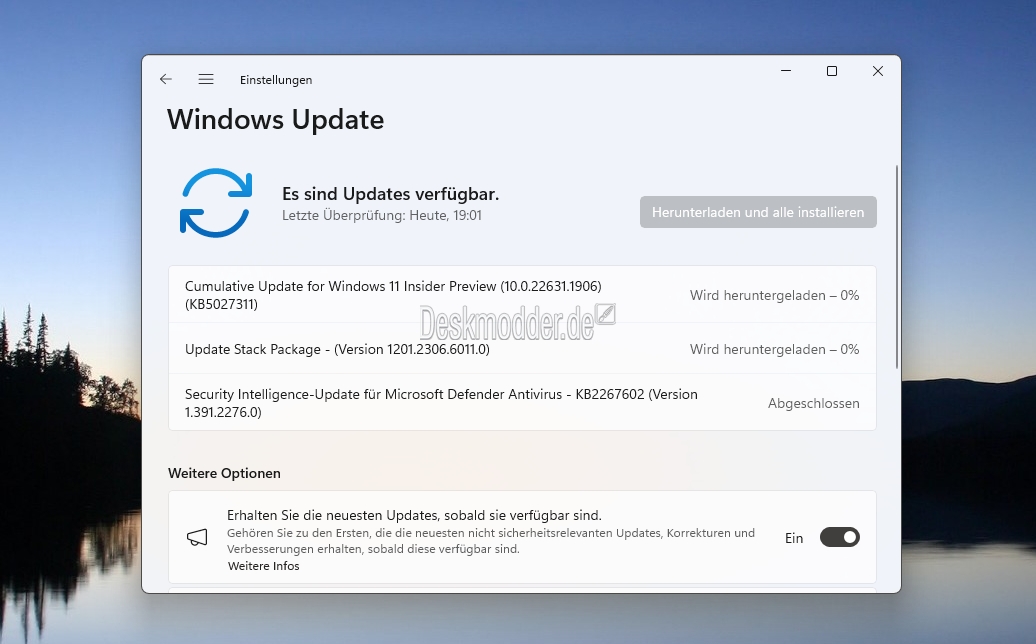Click the 'Es sind Updates verfügbar.' message

click(390, 194)
